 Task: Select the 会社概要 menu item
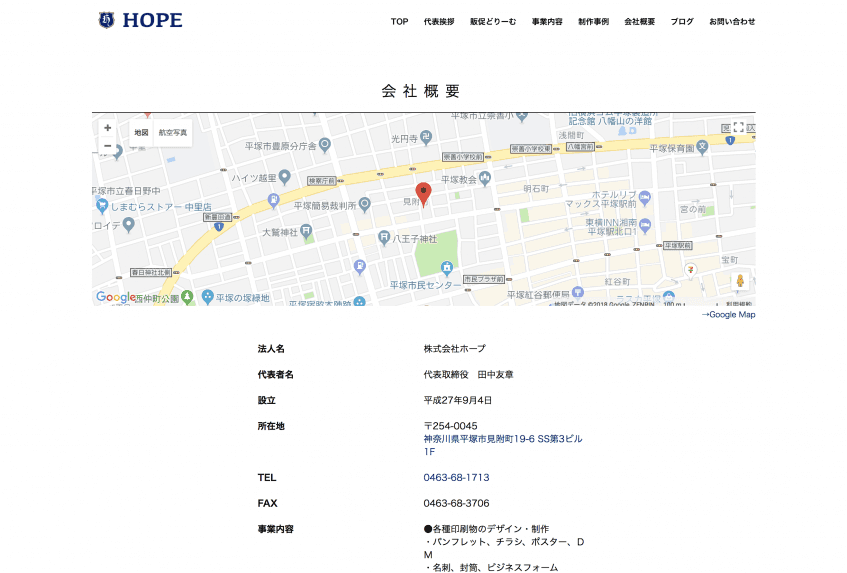640,22
